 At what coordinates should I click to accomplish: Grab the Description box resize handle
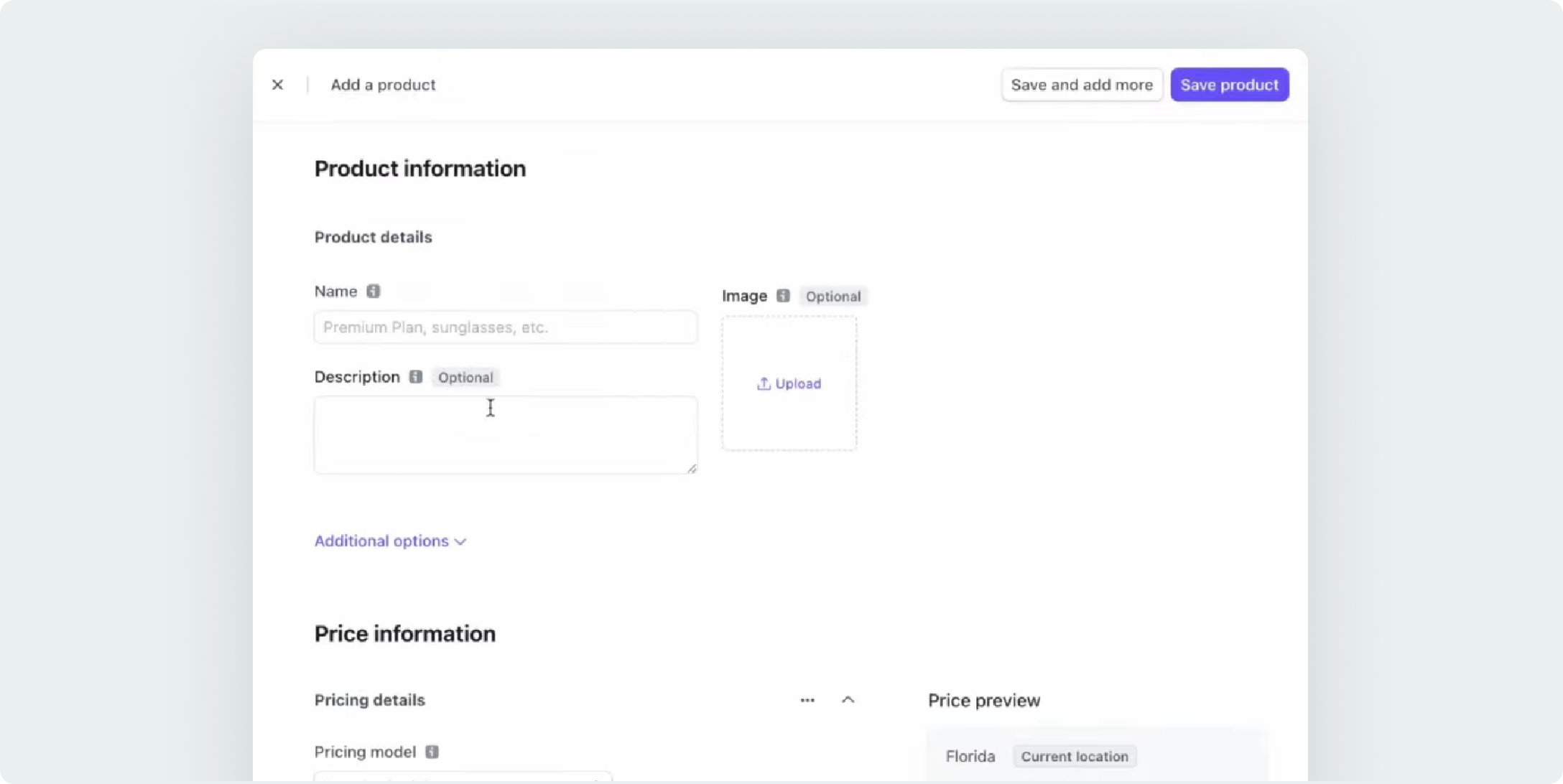pyautogui.click(x=691, y=468)
